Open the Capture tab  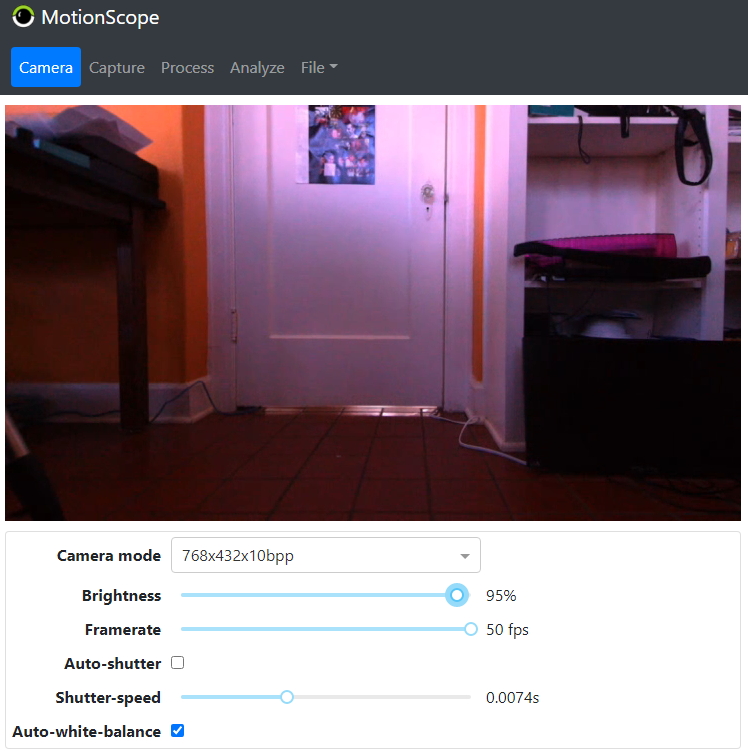pyautogui.click(x=117, y=67)
